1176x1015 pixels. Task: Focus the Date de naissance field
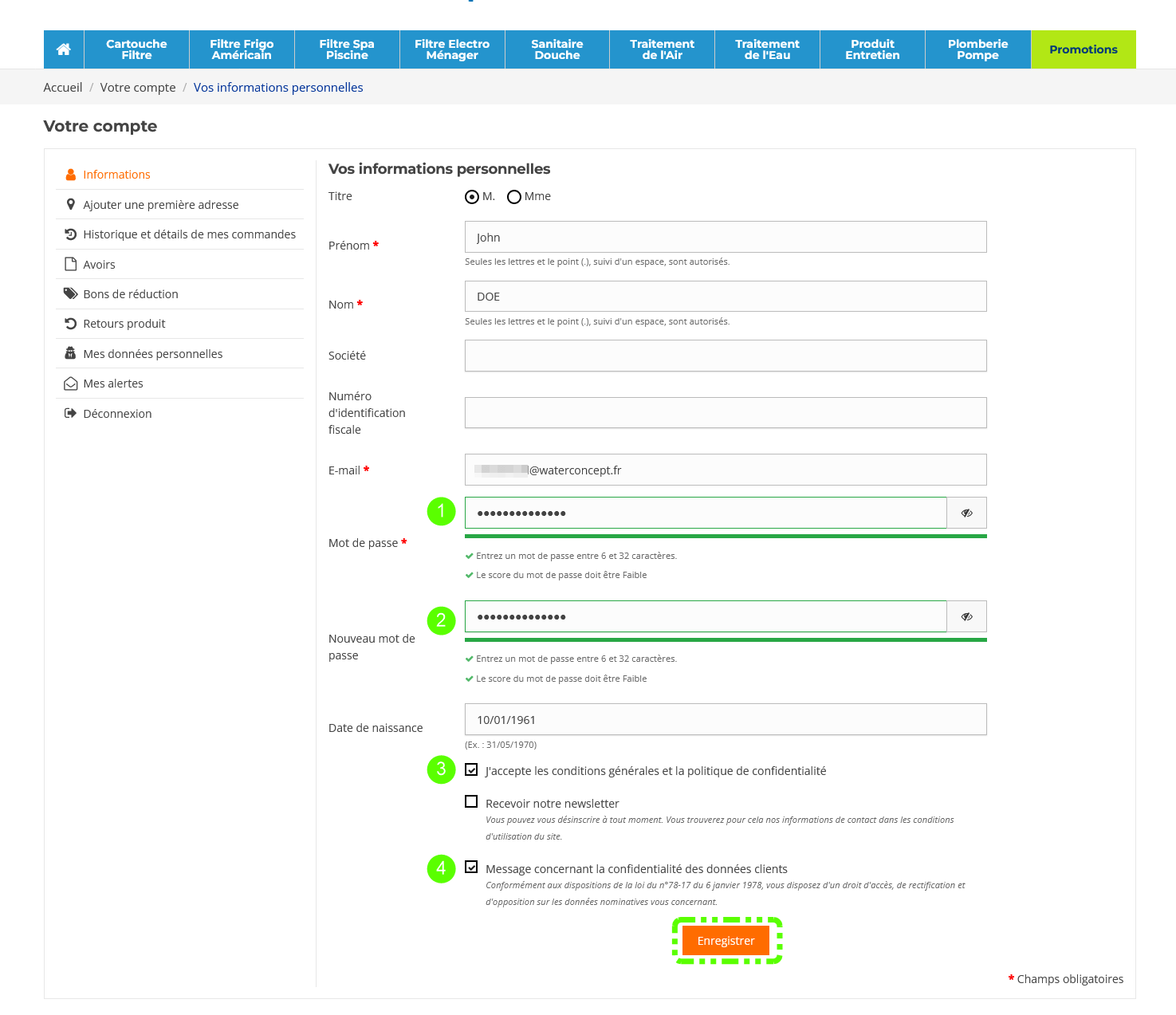(x=726, y=719)
